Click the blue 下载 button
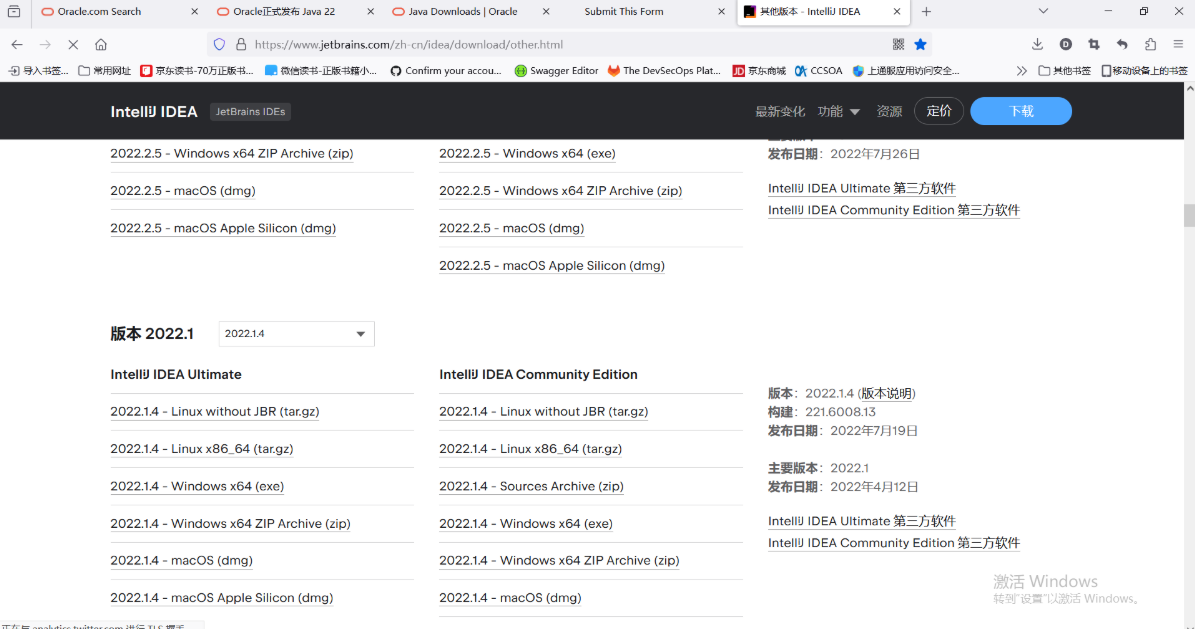The image size is (1195, 629). (x=1021, y=111)
